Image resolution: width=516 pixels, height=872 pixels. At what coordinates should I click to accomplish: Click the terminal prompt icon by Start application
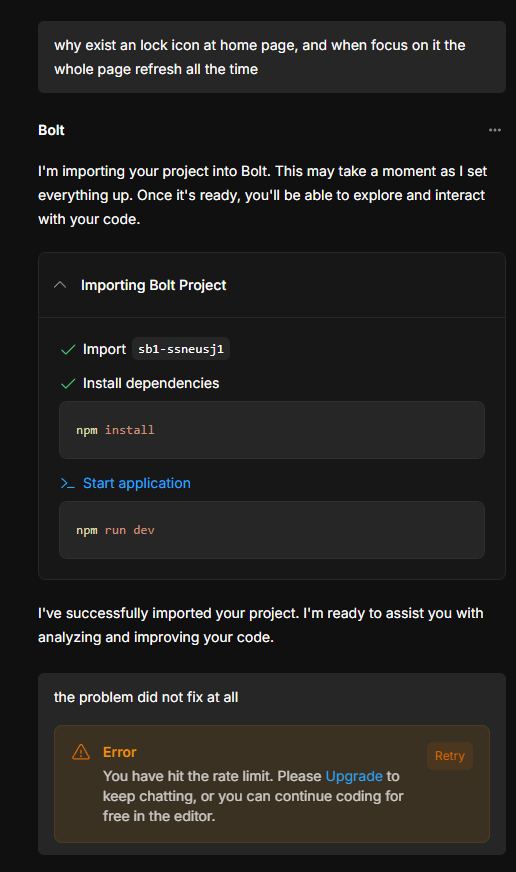coord(67,483)
